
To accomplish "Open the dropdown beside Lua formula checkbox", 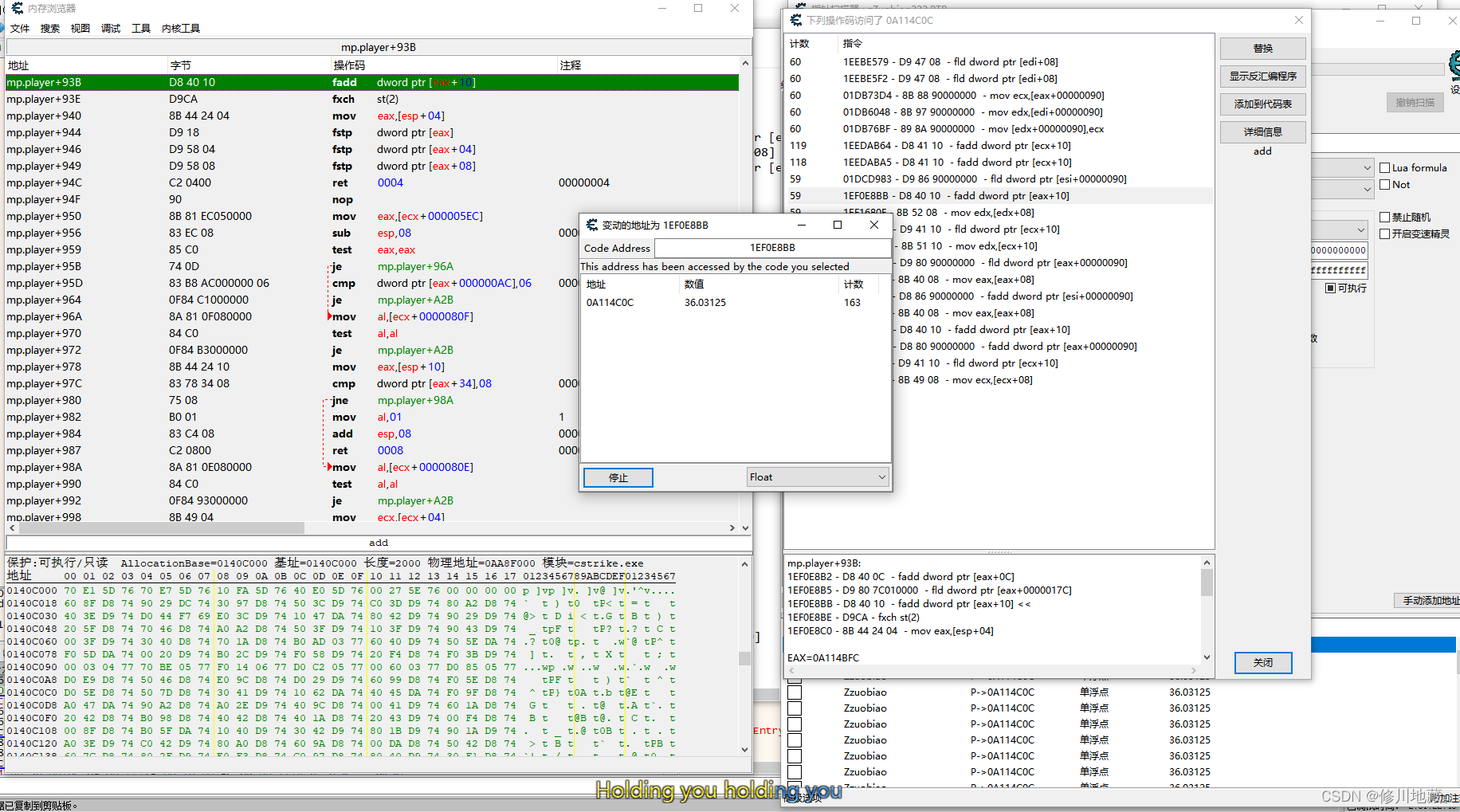I will click(1367, 168).
